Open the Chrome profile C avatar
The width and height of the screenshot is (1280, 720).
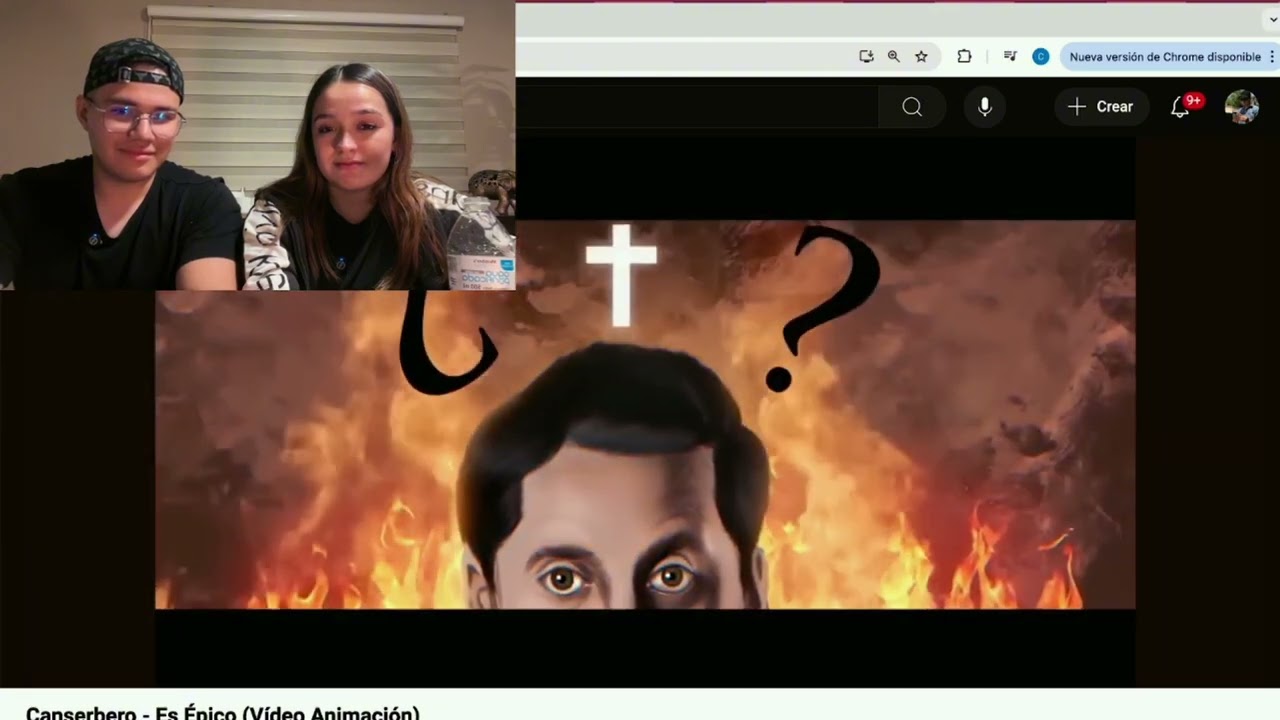[x=1040, y=57]
